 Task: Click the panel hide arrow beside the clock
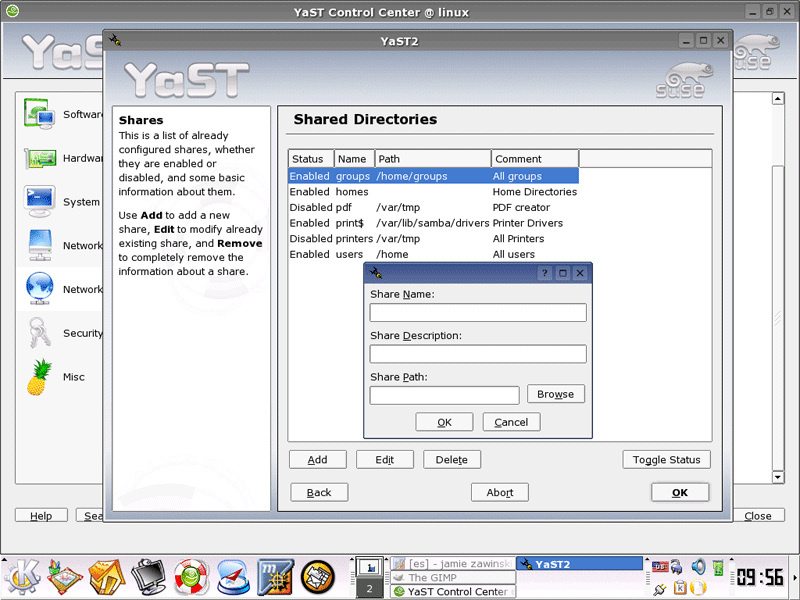[x=795, y=578]
